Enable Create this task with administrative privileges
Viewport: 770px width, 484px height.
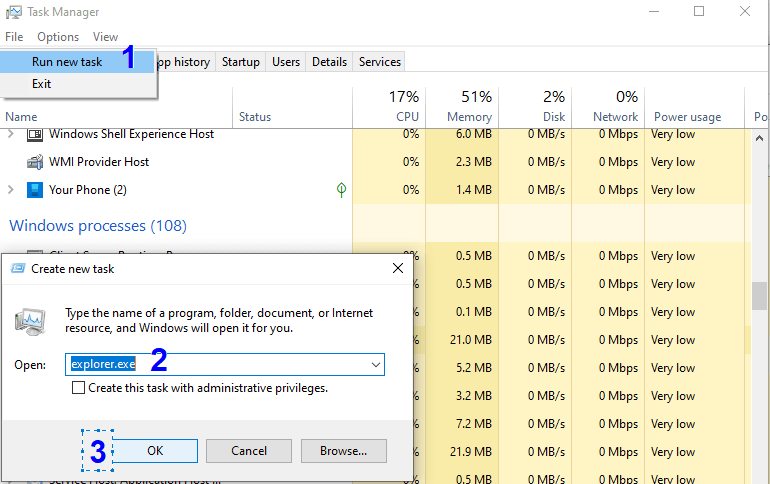pyautogui.click(x=78, y=388)
